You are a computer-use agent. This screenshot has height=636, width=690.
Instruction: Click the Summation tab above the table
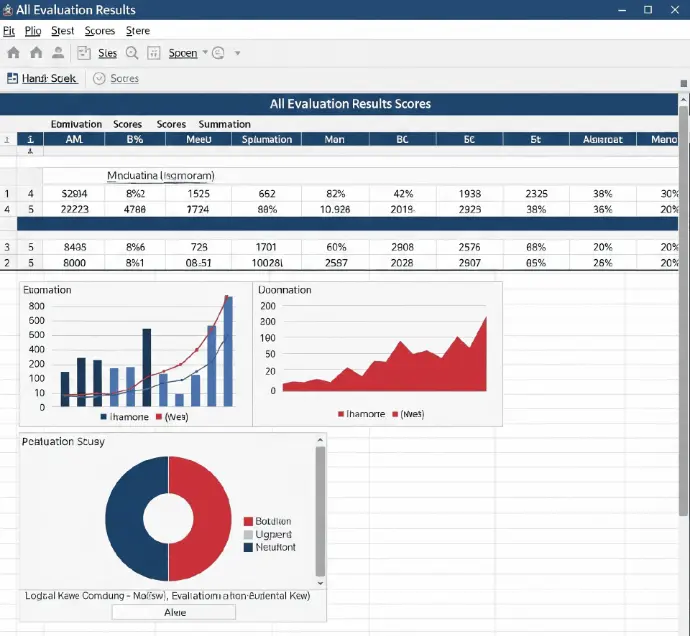[225, 124]
